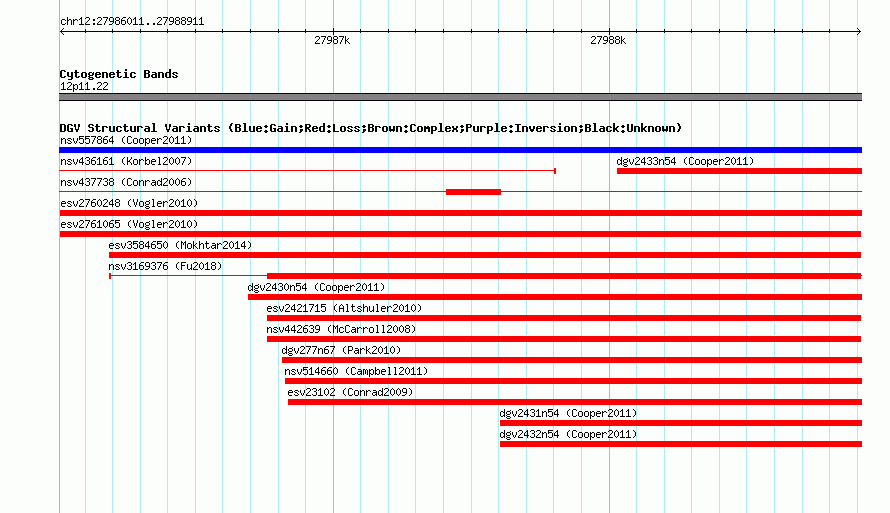Select the red bar under esv3584650
The height and width of the screenshot is (513, 890).
point(485,255)
